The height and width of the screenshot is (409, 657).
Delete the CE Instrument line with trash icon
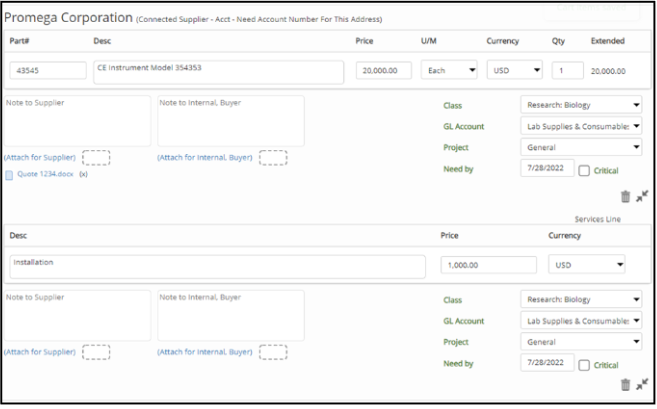625,197
